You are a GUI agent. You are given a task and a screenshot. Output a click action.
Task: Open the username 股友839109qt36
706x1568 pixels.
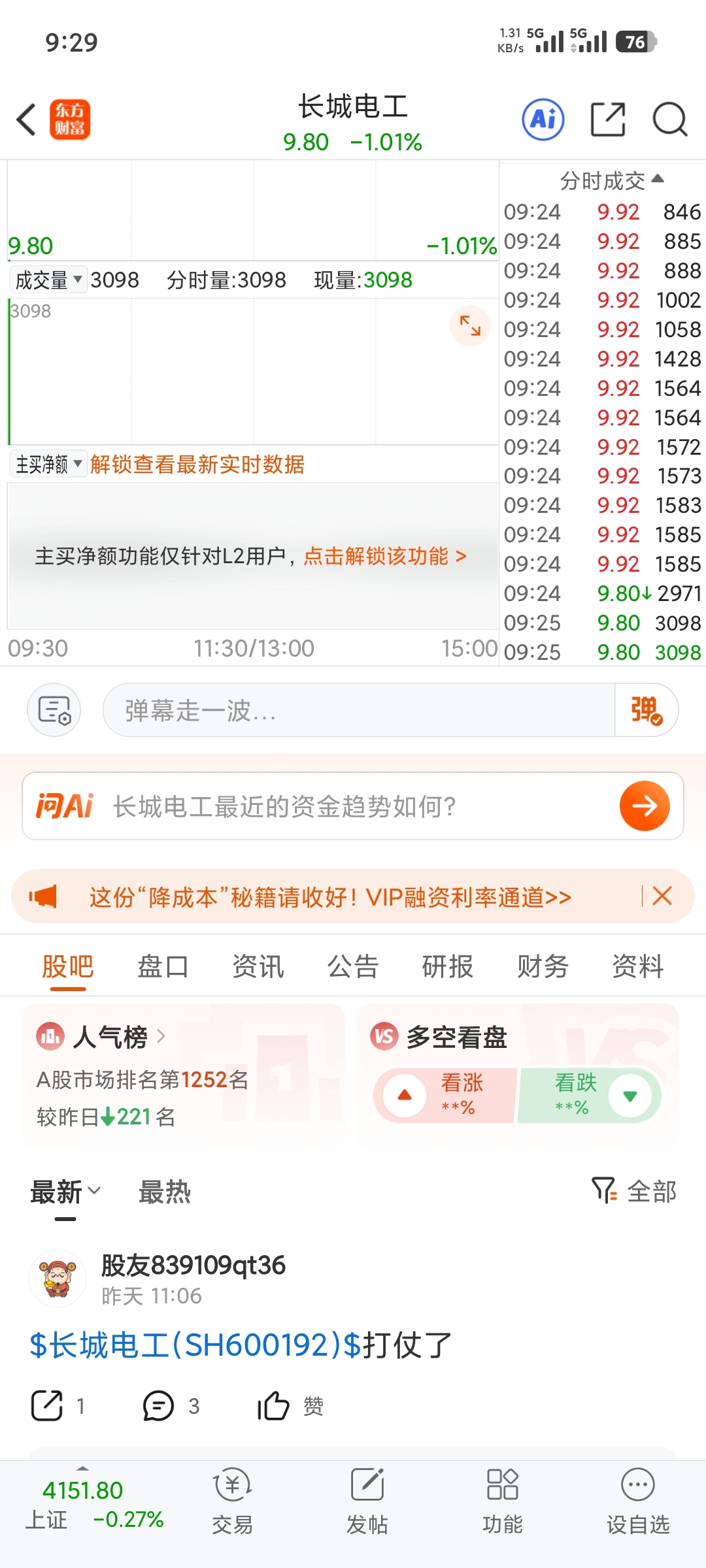[x=193, y=1266]
